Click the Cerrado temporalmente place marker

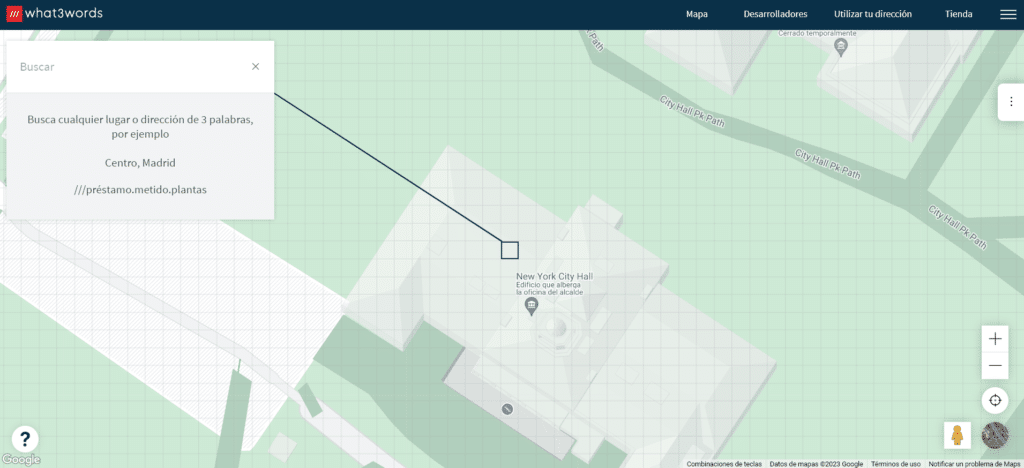pyautogui.click(x=841, y=46)
